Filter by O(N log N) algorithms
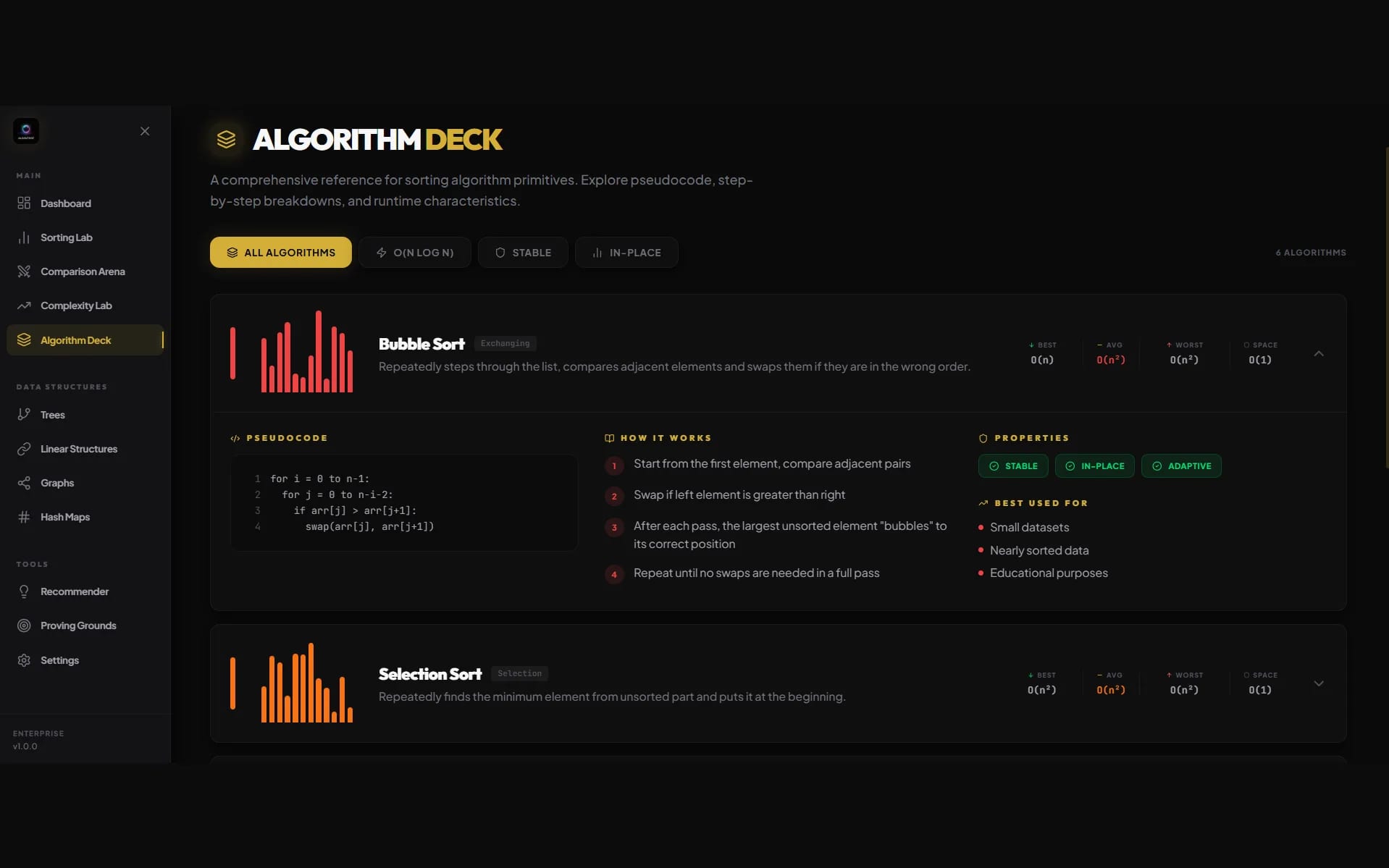The width and height of the screenshot is (1389, 868). coord(415,253)
